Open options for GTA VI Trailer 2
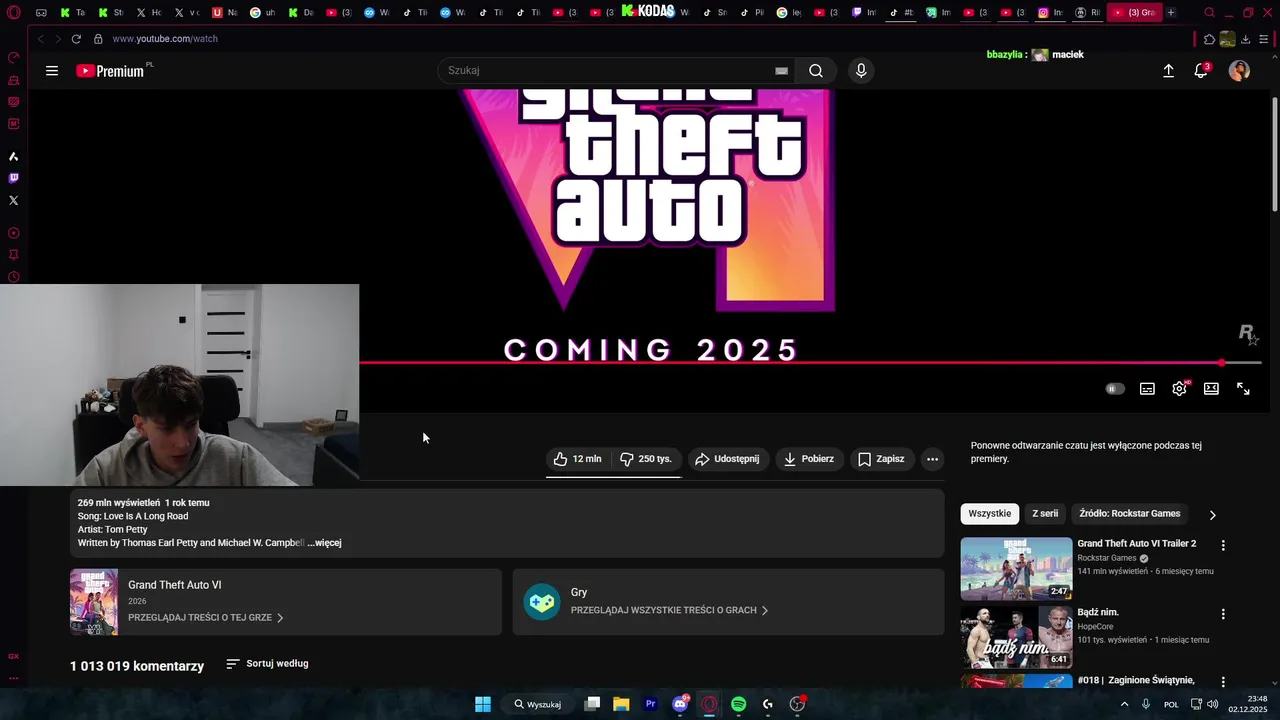The height and width of the screenshot is (720, 1280). pos(1222,546)
